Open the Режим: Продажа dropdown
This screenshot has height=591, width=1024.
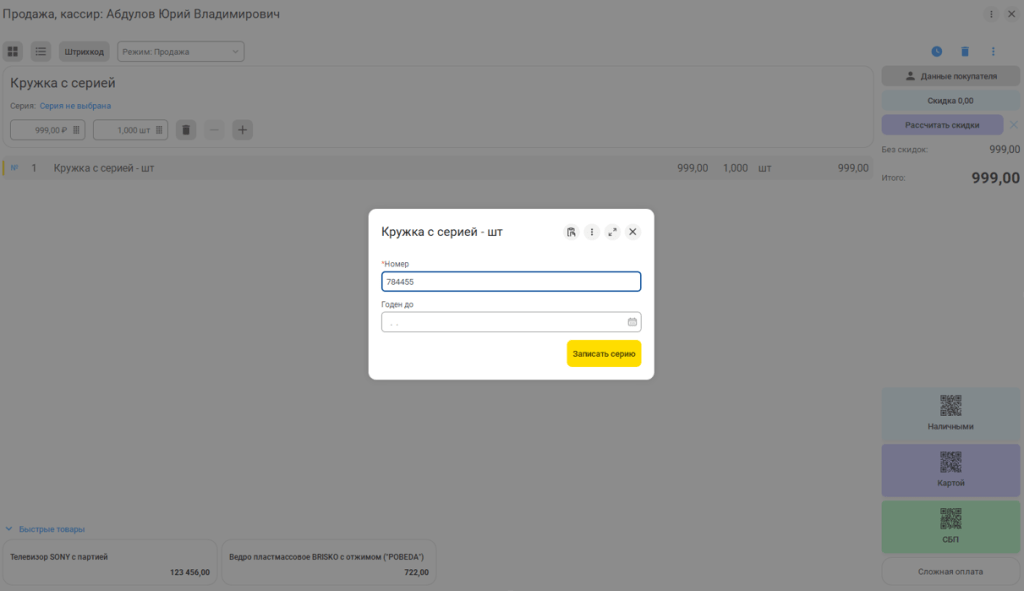coord(181,52)
